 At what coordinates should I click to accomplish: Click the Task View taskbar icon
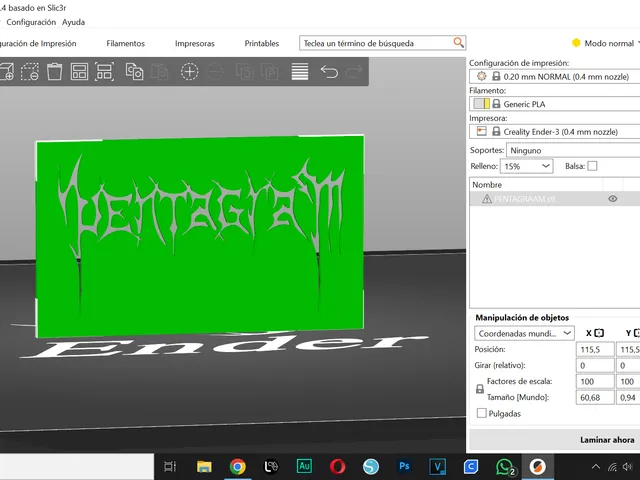pyautogui.click(x=170, y=467)
